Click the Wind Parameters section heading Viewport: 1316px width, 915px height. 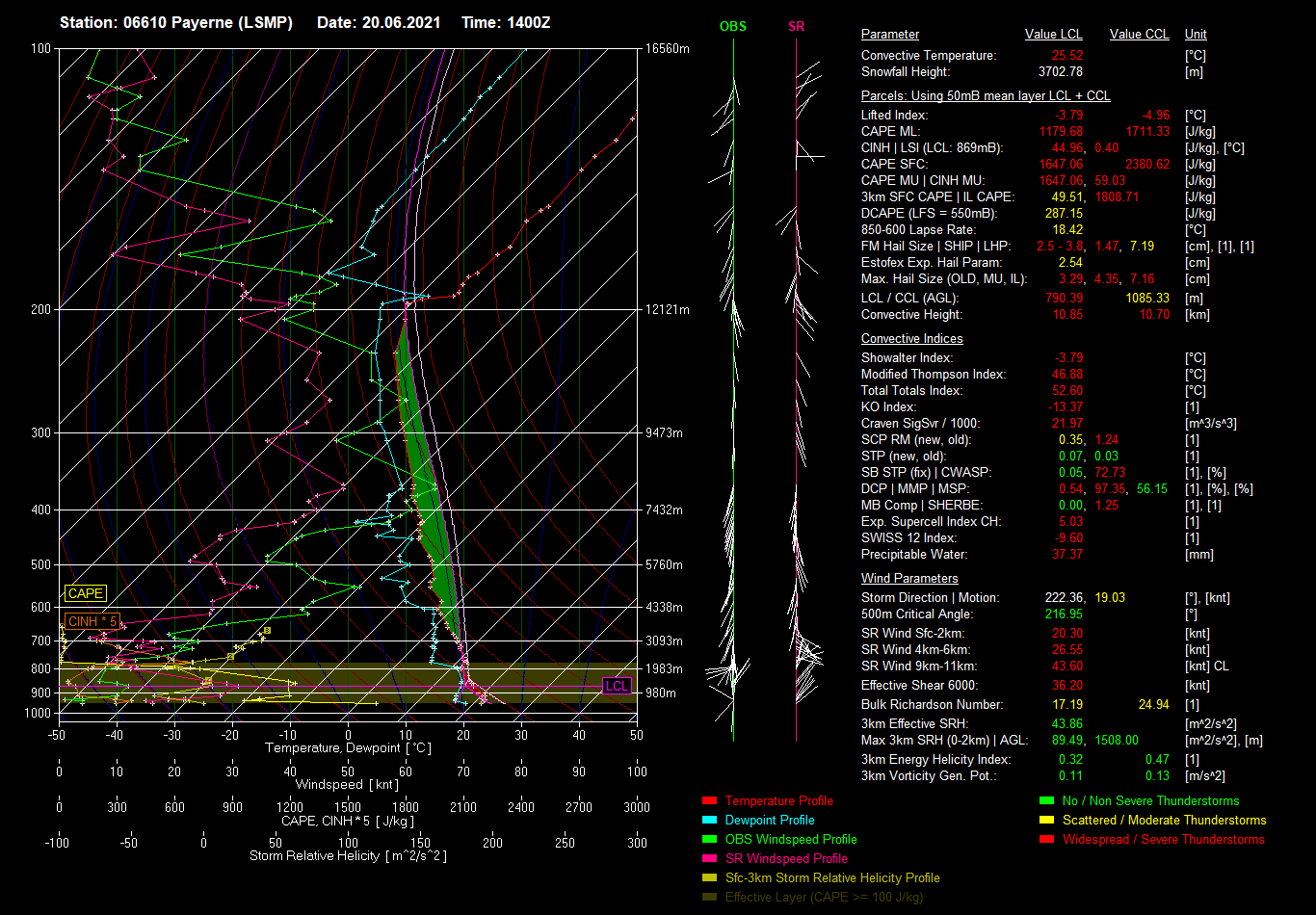[x=909, y=579]
